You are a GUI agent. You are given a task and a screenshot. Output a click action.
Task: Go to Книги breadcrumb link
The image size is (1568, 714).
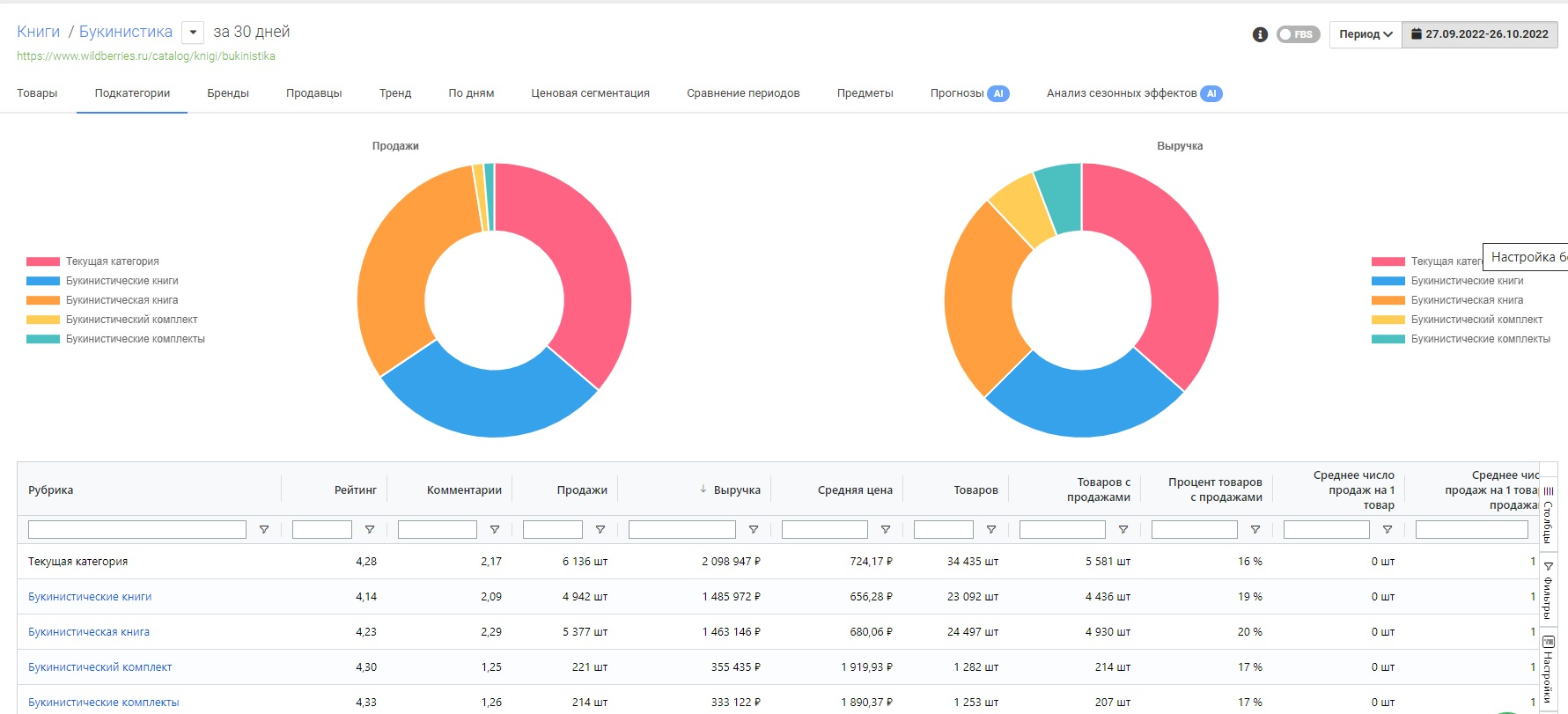[x=39, y=32]
